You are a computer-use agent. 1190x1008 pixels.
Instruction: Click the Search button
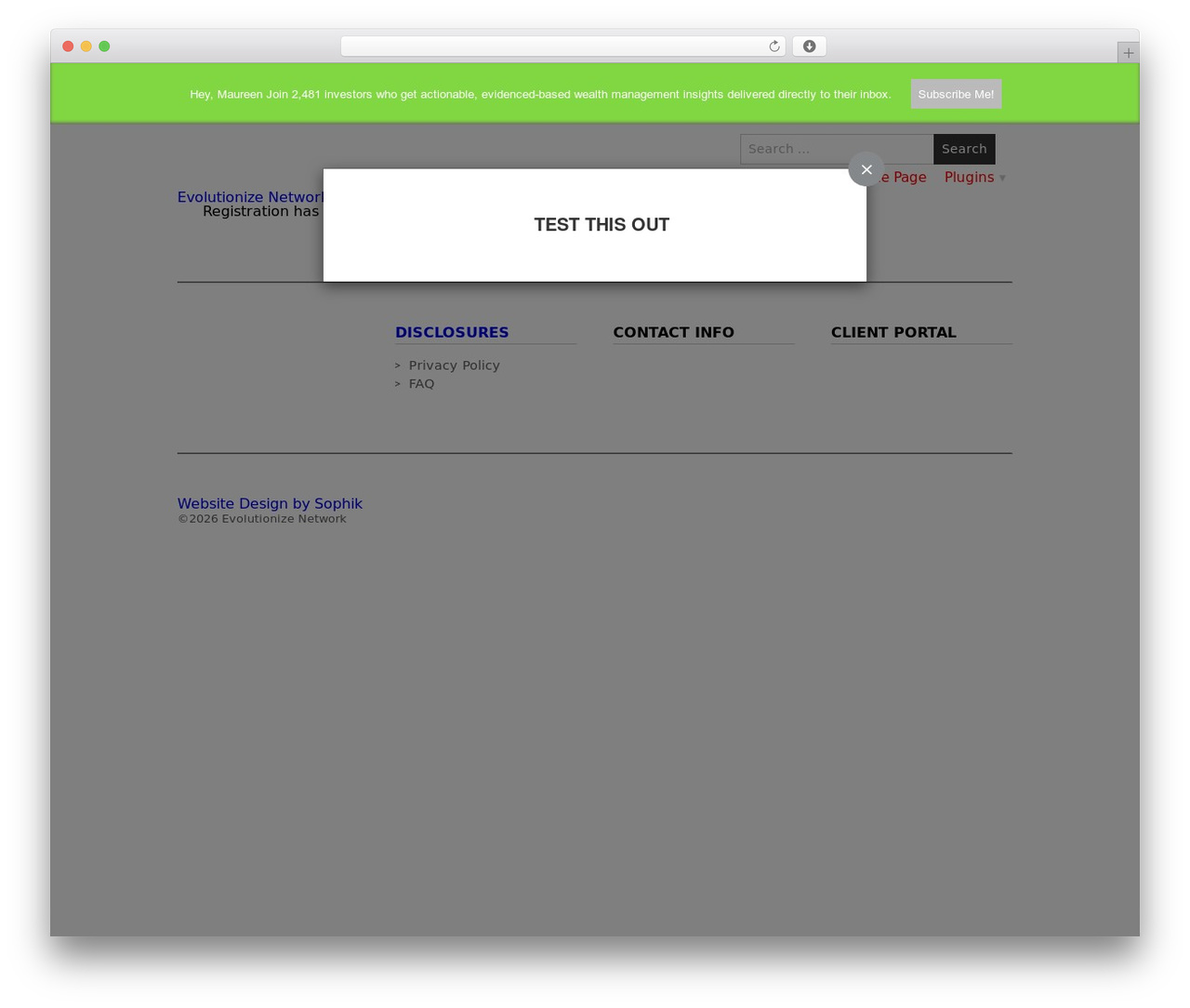point(964,149)
